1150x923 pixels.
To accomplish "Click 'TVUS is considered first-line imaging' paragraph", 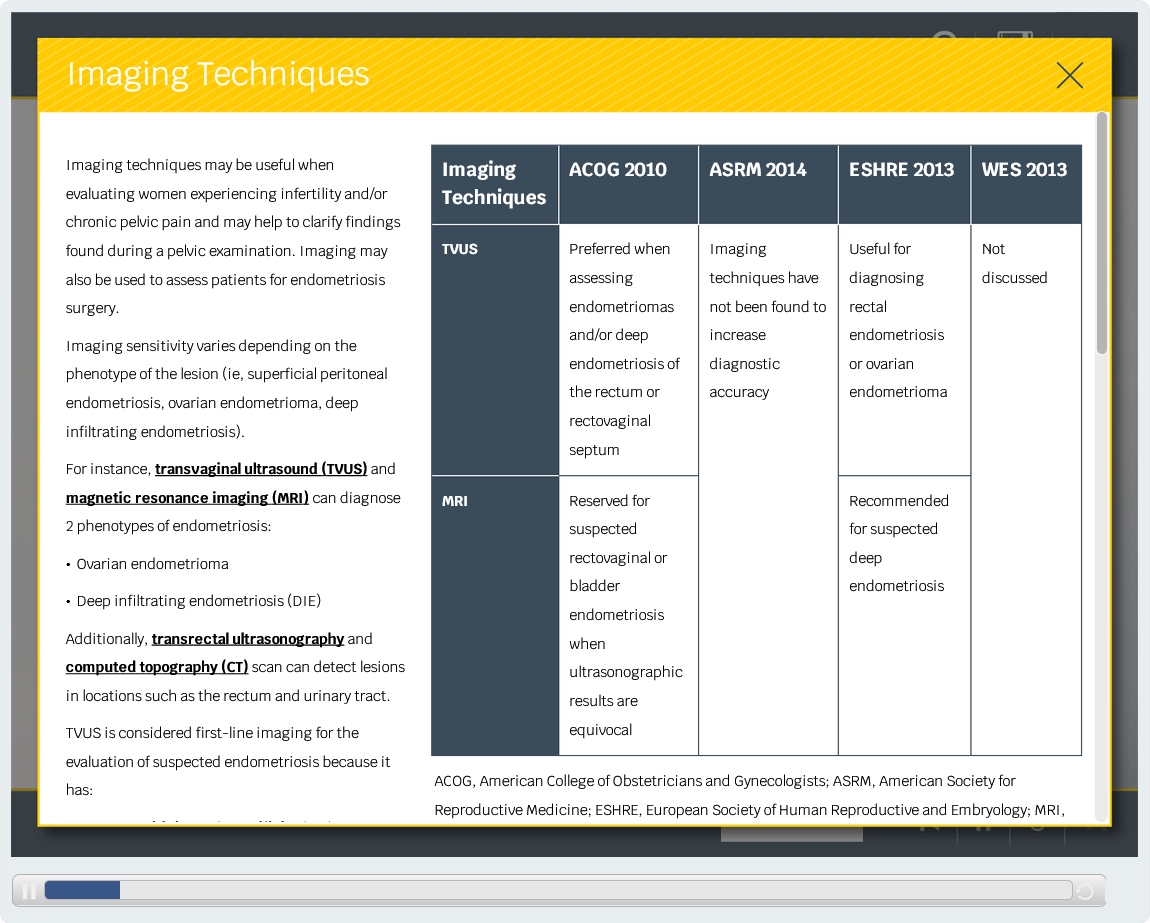I will [228, 762].
